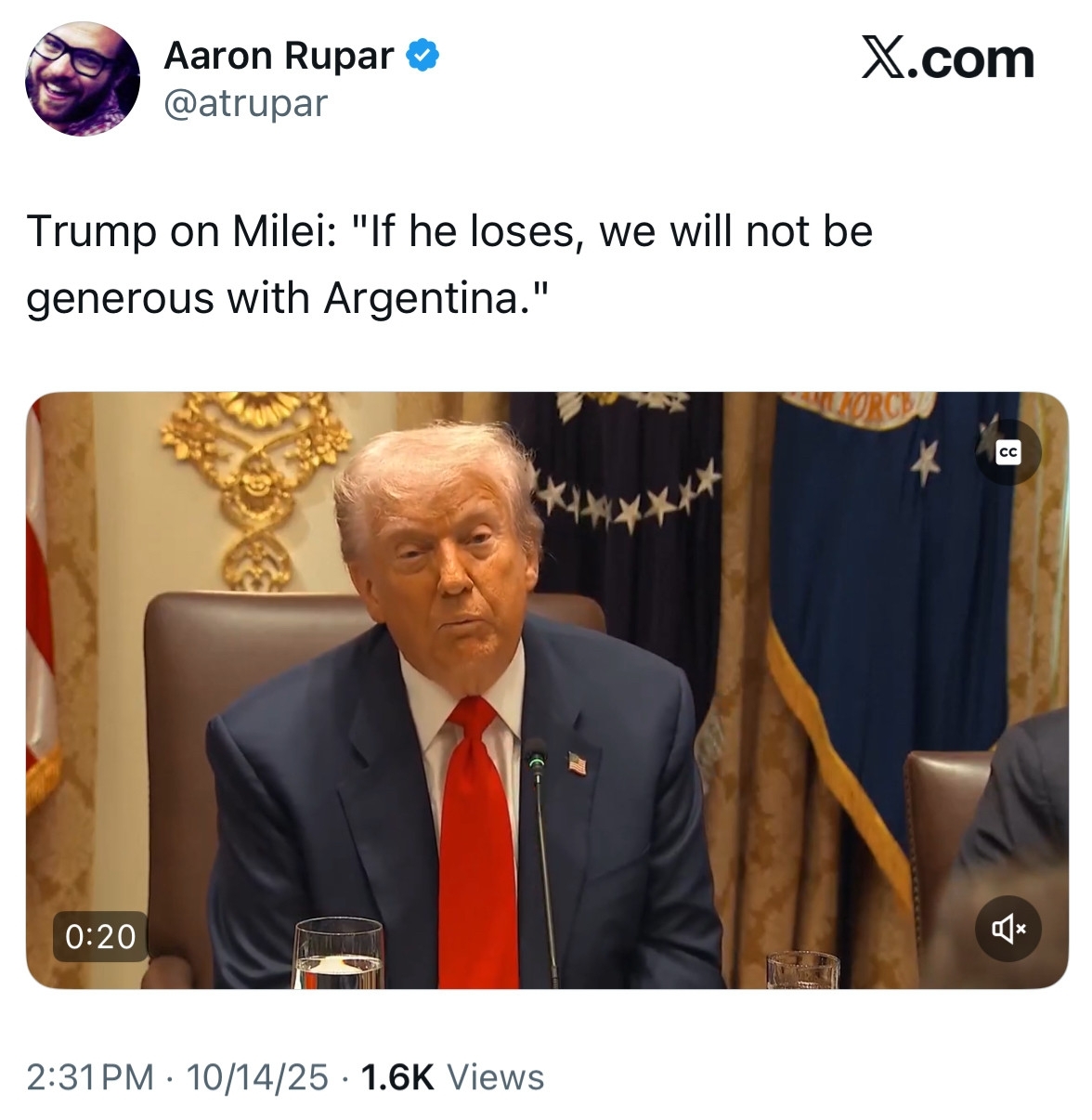Click the 0:20 video duration badge
Viewport: 1092px width, 1120px height.
(100, 935)
